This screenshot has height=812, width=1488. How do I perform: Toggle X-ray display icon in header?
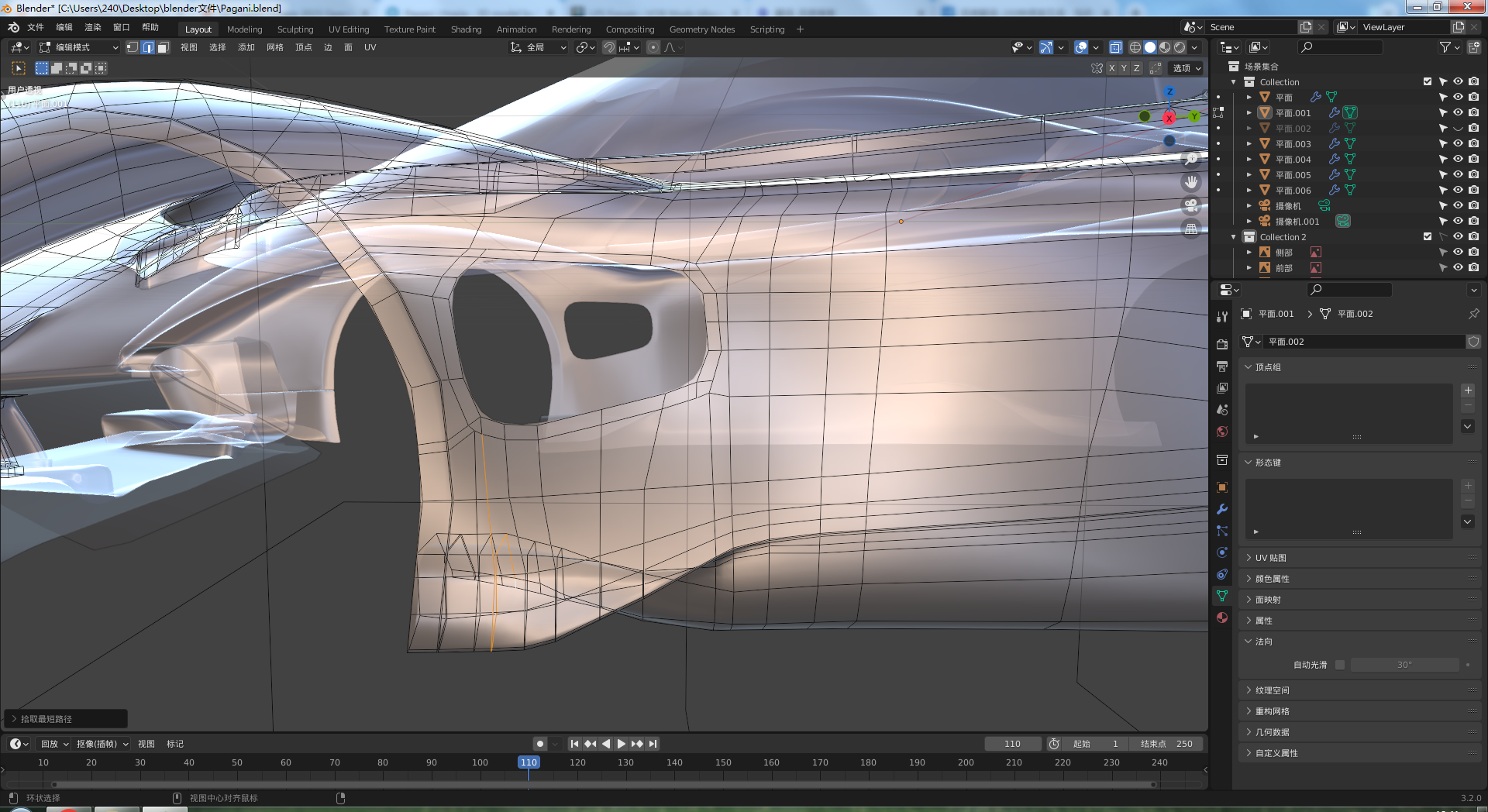click(x=1115, y=47)
